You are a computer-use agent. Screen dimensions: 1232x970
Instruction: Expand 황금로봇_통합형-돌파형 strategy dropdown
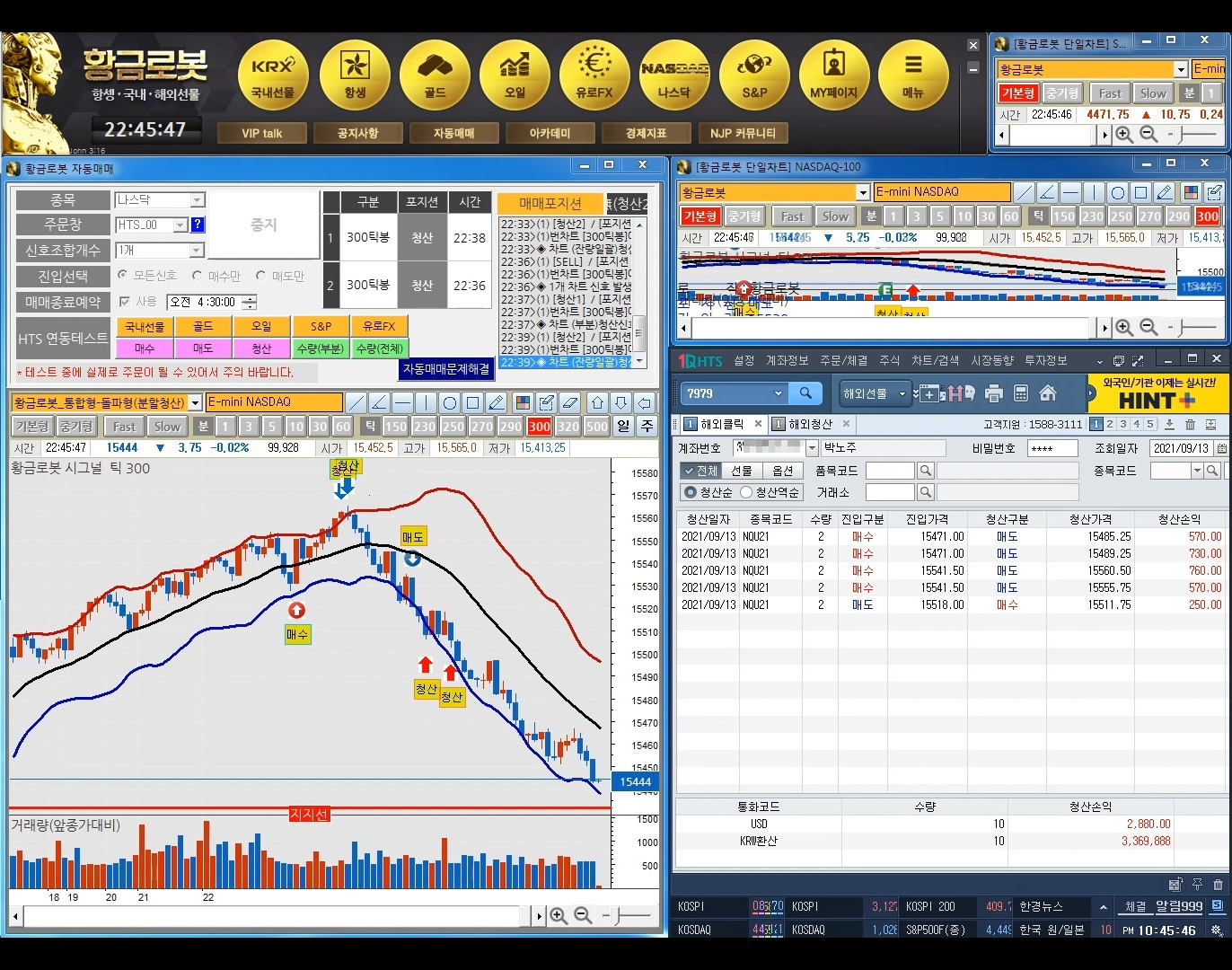click(x=195, y=403)
